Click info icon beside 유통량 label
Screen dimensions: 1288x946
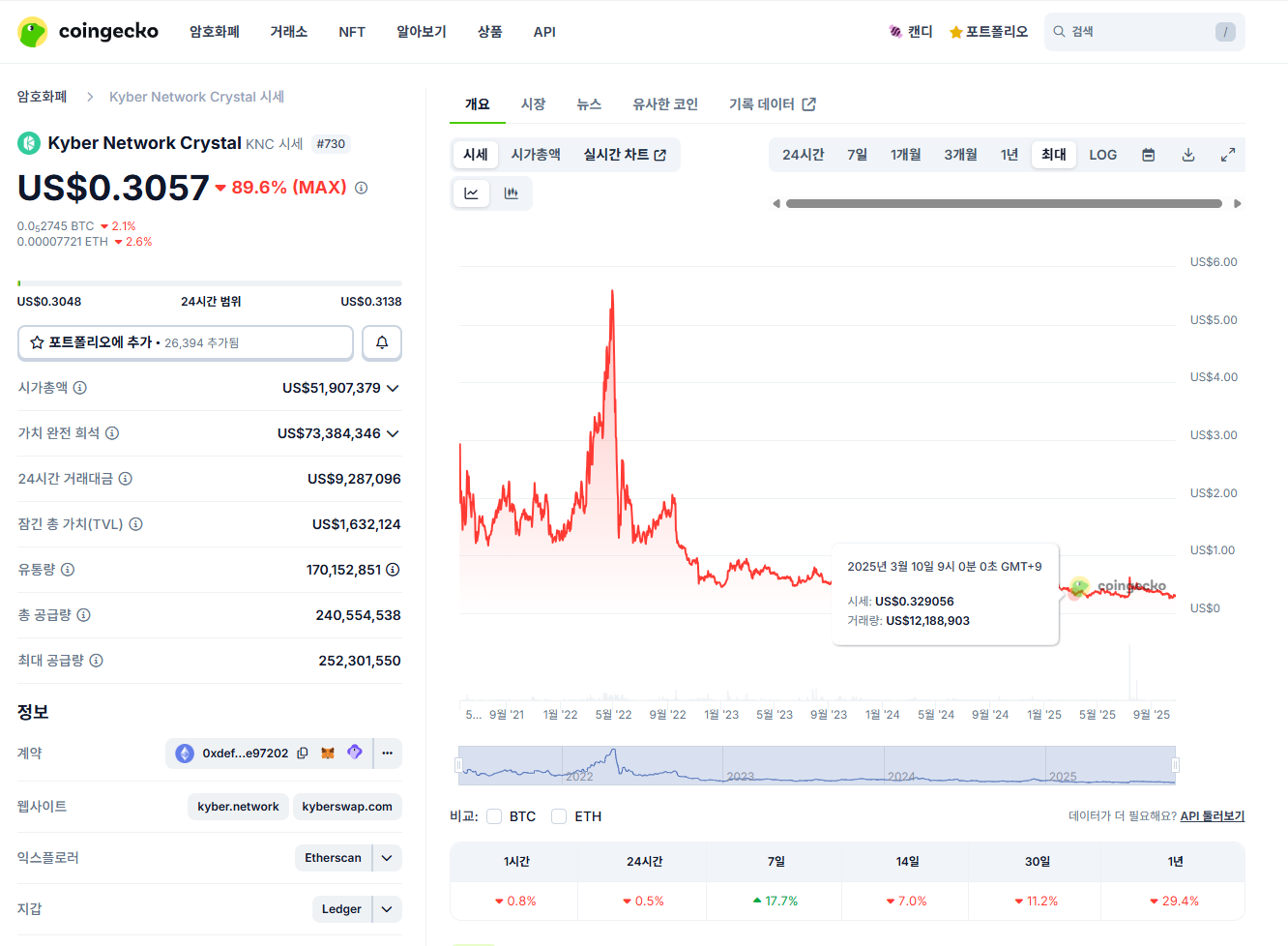pos(68,570)
